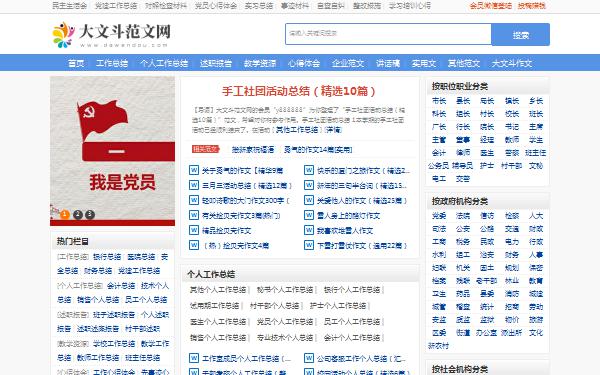Click Word icon next to 精品捡贝壳作文

click(194, 230)
